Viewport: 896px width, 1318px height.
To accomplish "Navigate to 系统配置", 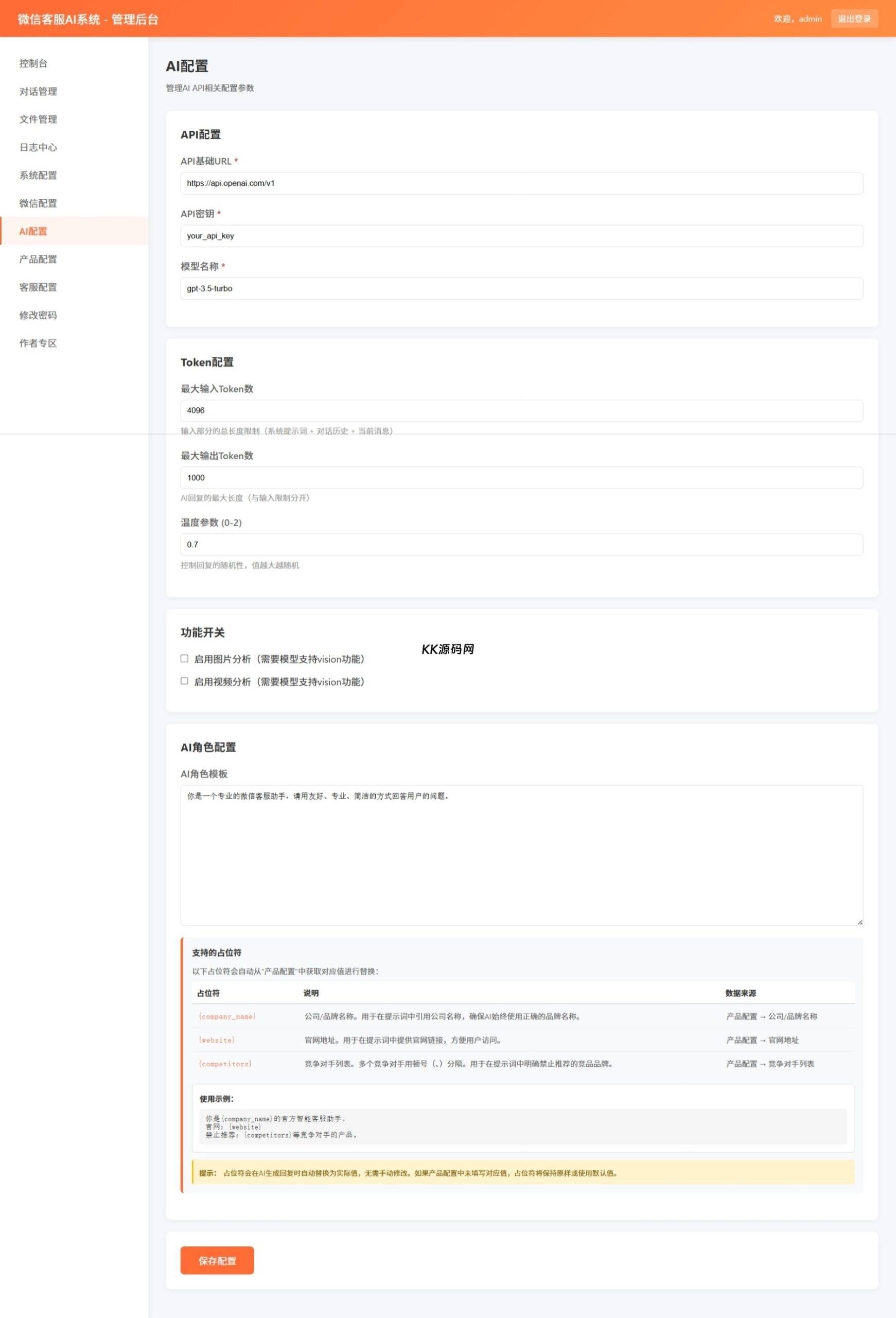I will [x=38, y=175].
